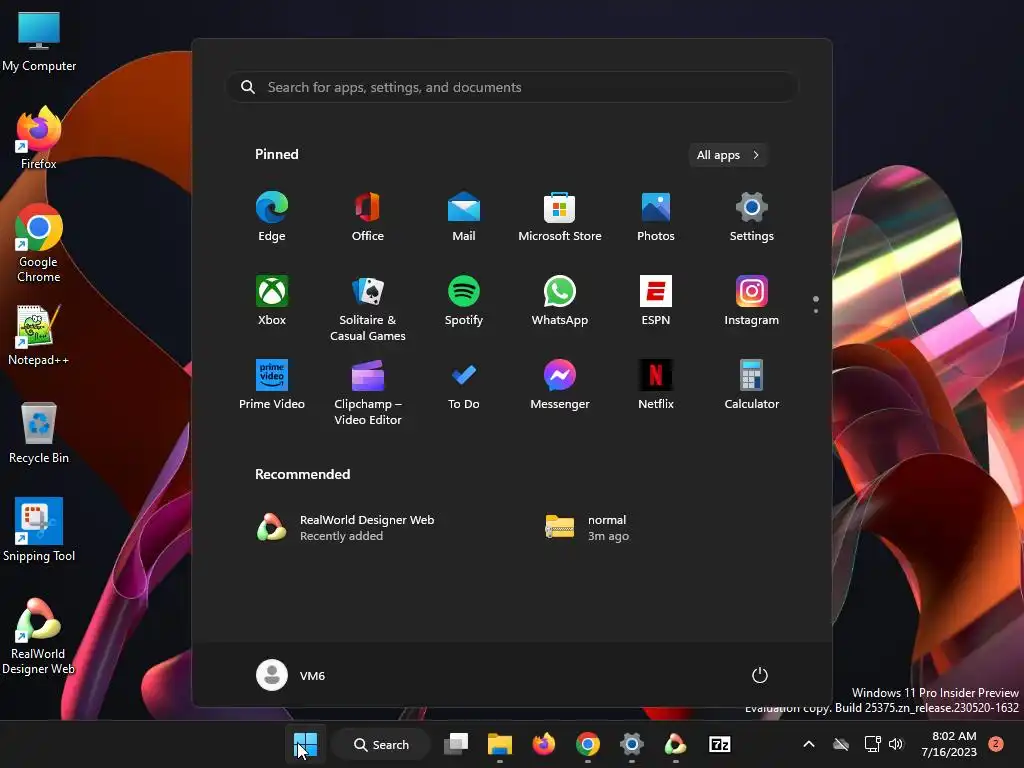Select Google Chrome desktop shortcut

tap(39, 244)
